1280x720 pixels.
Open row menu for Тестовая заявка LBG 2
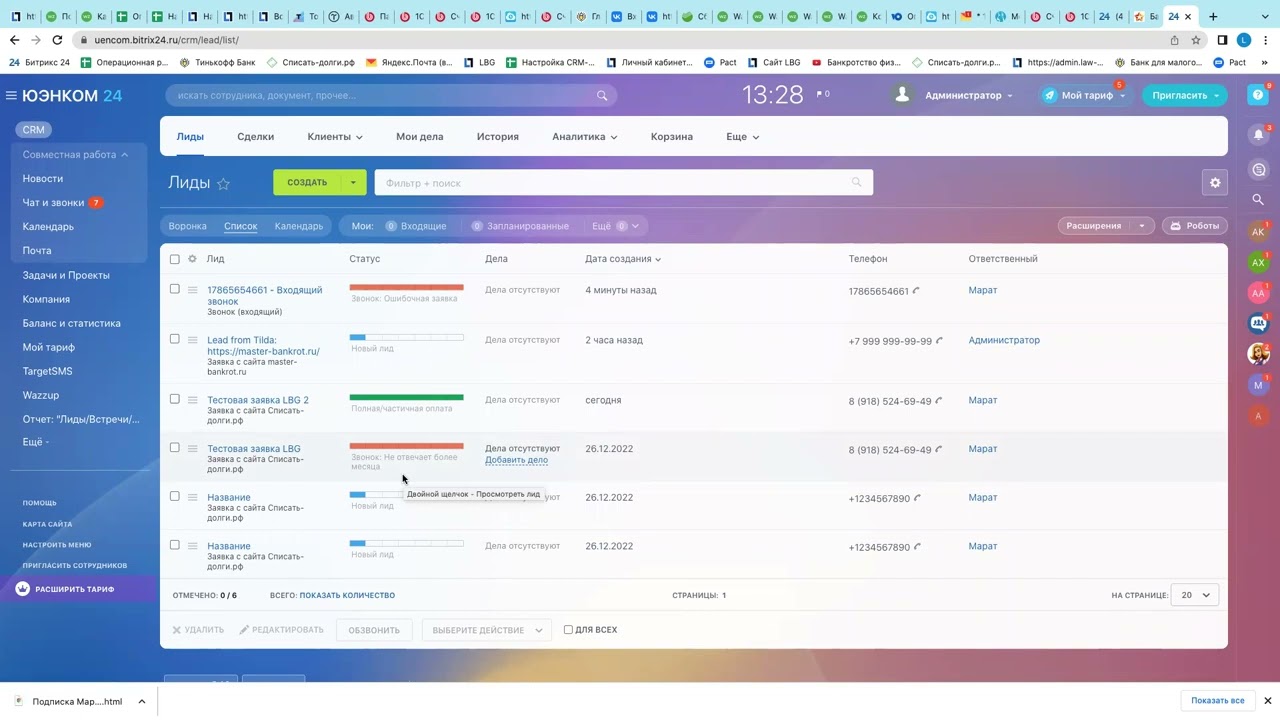[192, 400]
